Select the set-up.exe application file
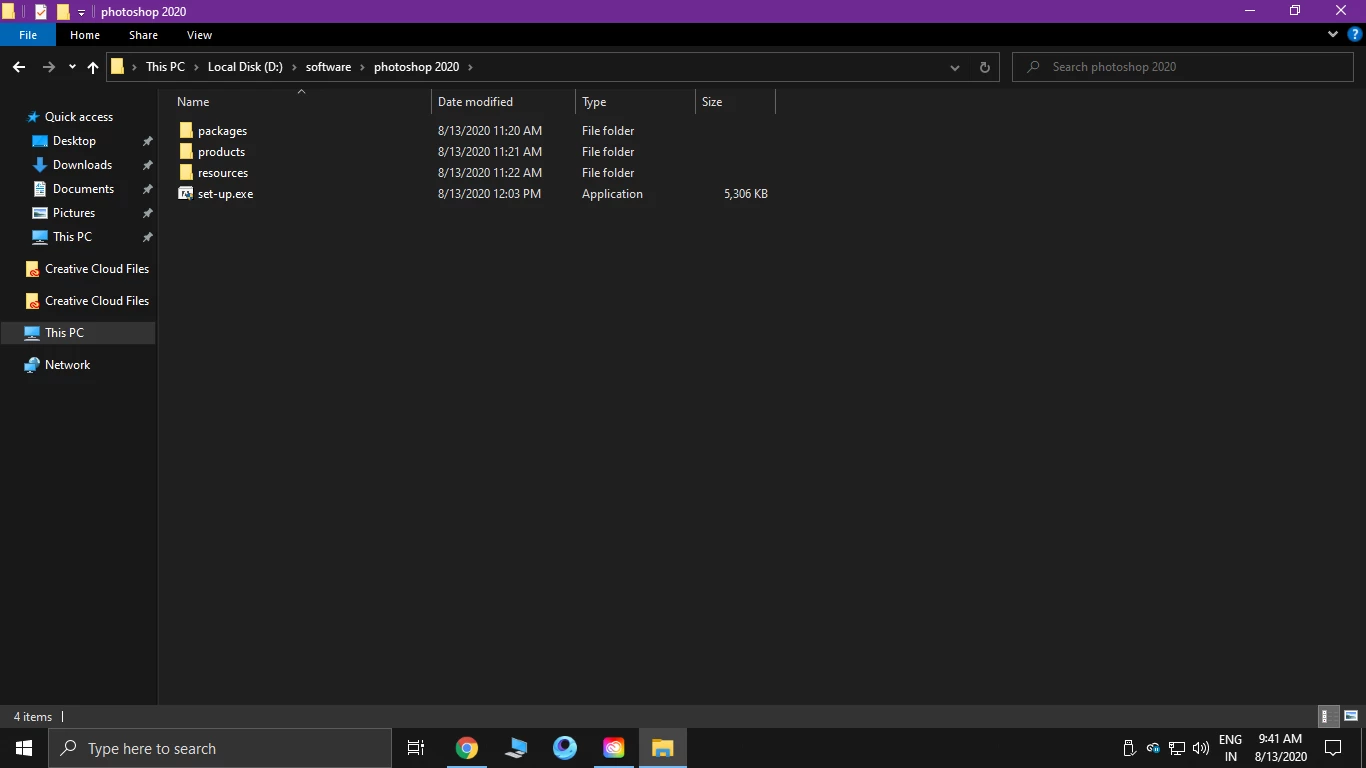 [216, 194]
